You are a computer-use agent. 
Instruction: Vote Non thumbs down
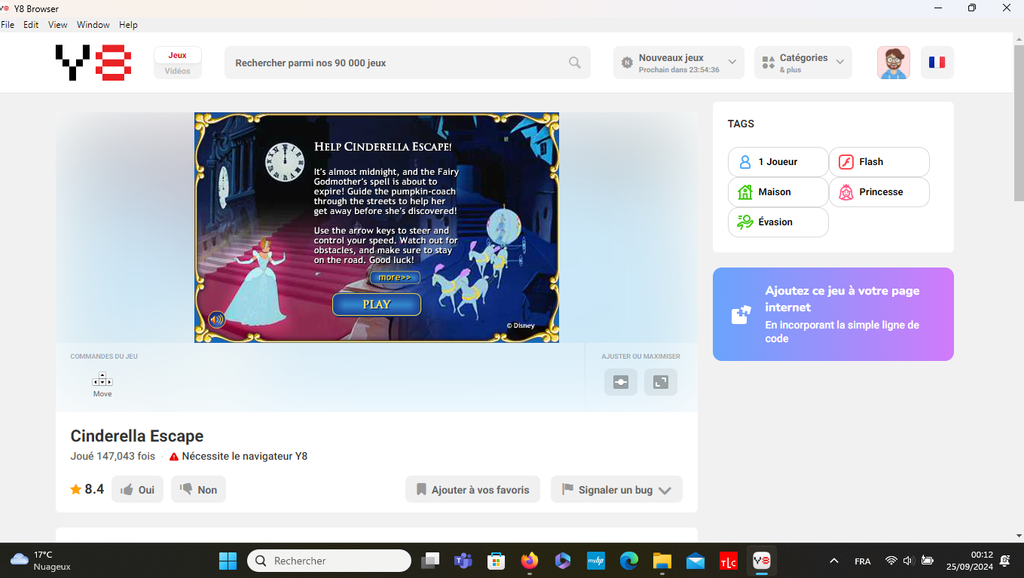coord(198,490)
